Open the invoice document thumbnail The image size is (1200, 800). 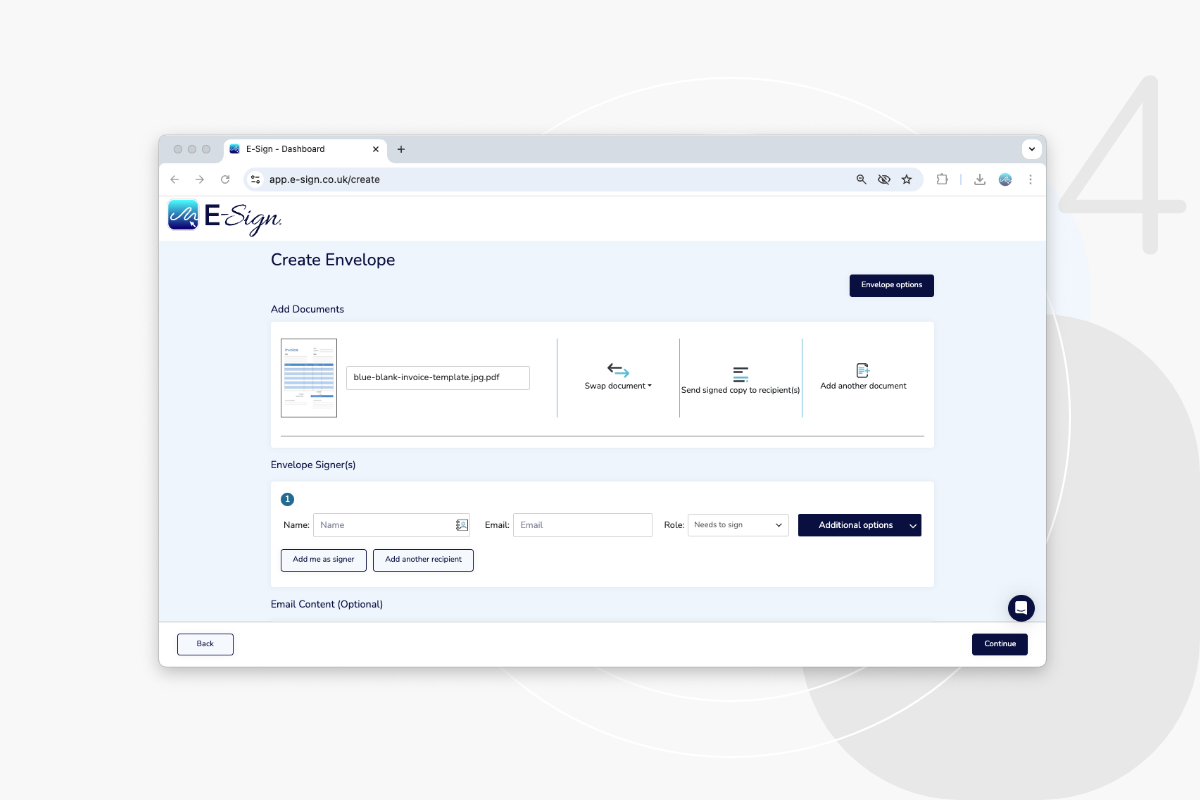[309, 378]
